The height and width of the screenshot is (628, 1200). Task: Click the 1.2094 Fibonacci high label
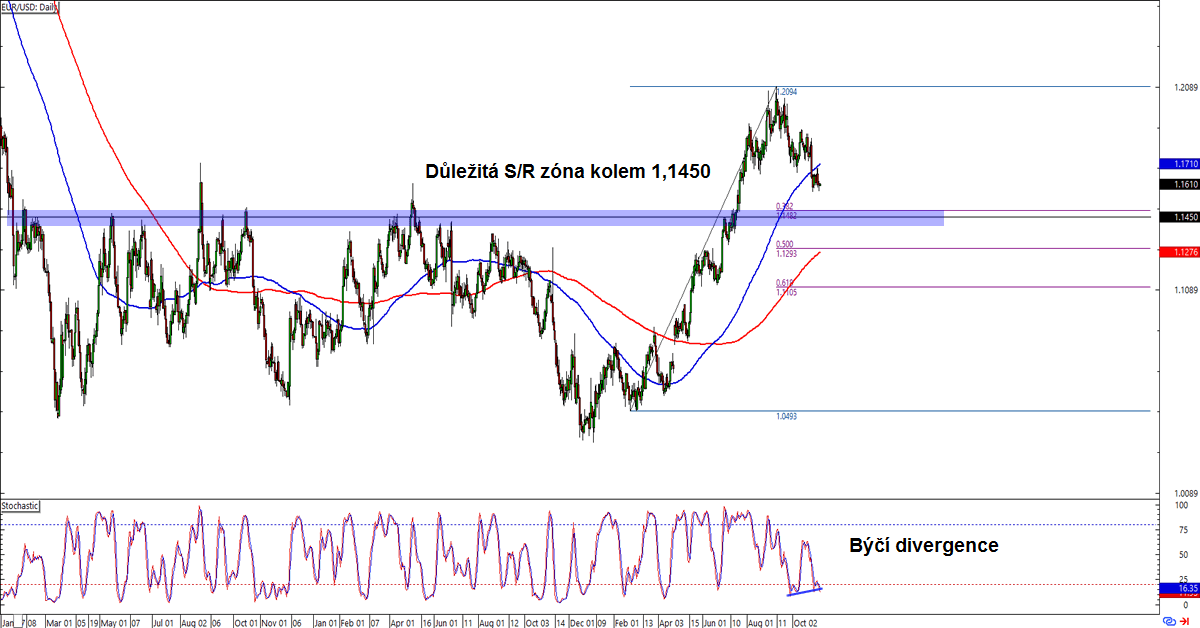coord(786,92)
